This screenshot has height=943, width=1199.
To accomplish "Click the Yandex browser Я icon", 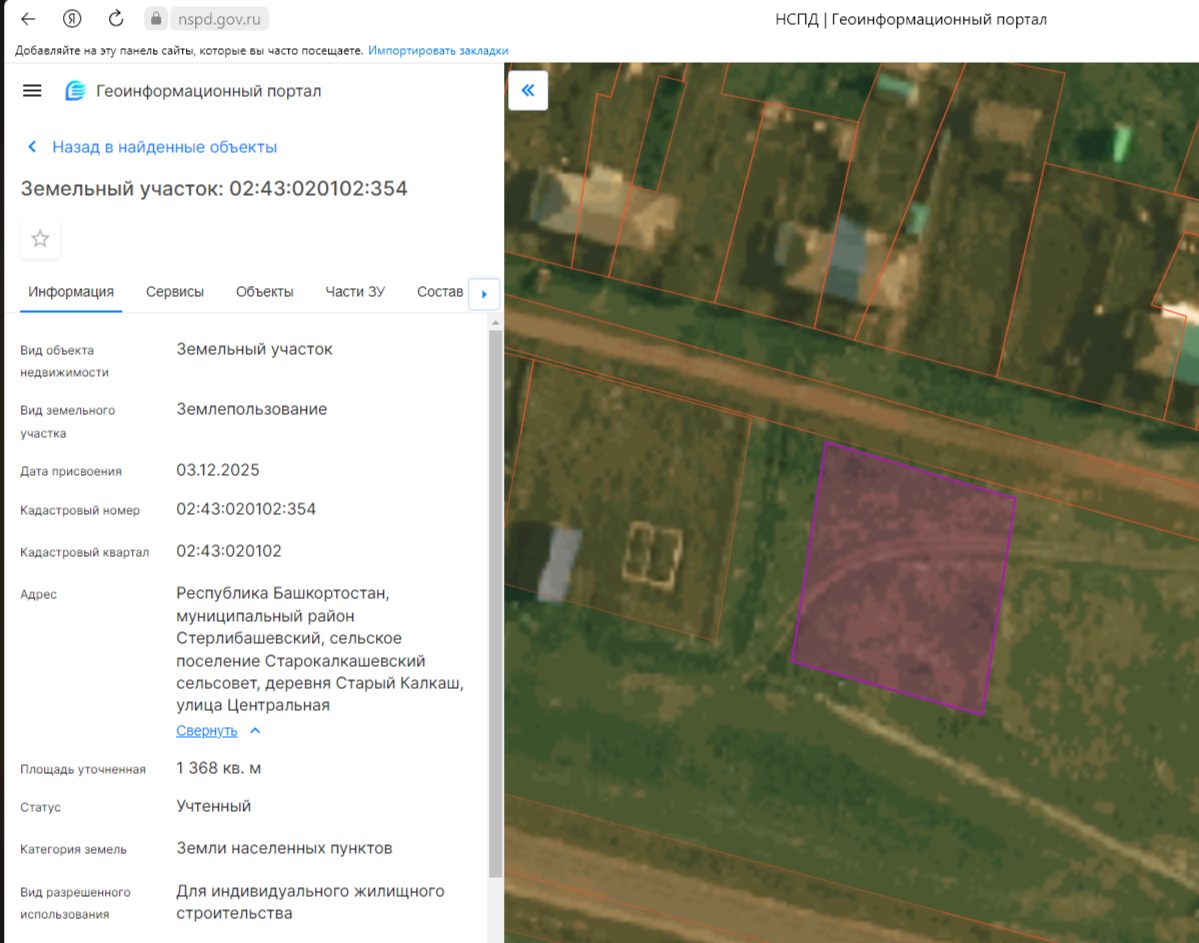I will click(x=72, y=19).
